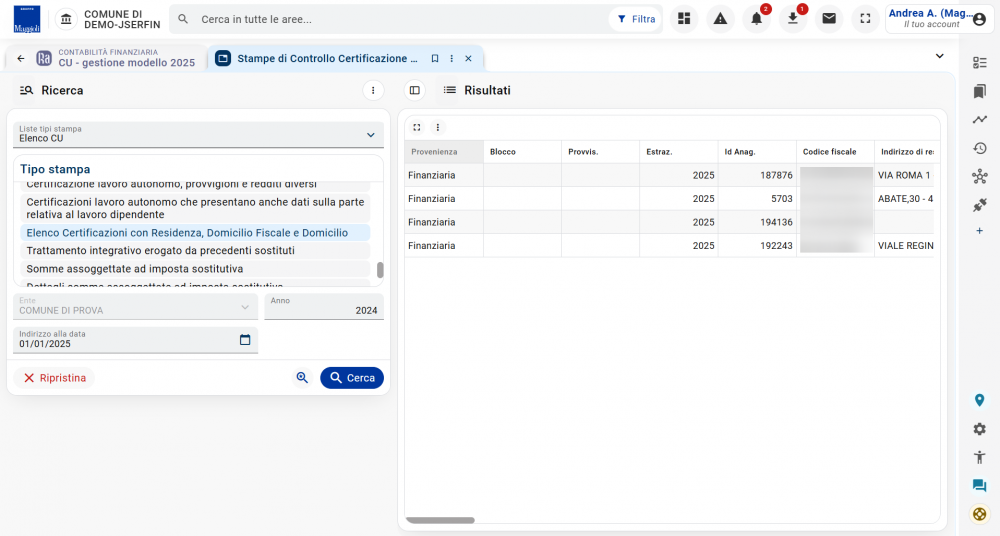Click the VIALE REGIN address cell

[904, 246]
